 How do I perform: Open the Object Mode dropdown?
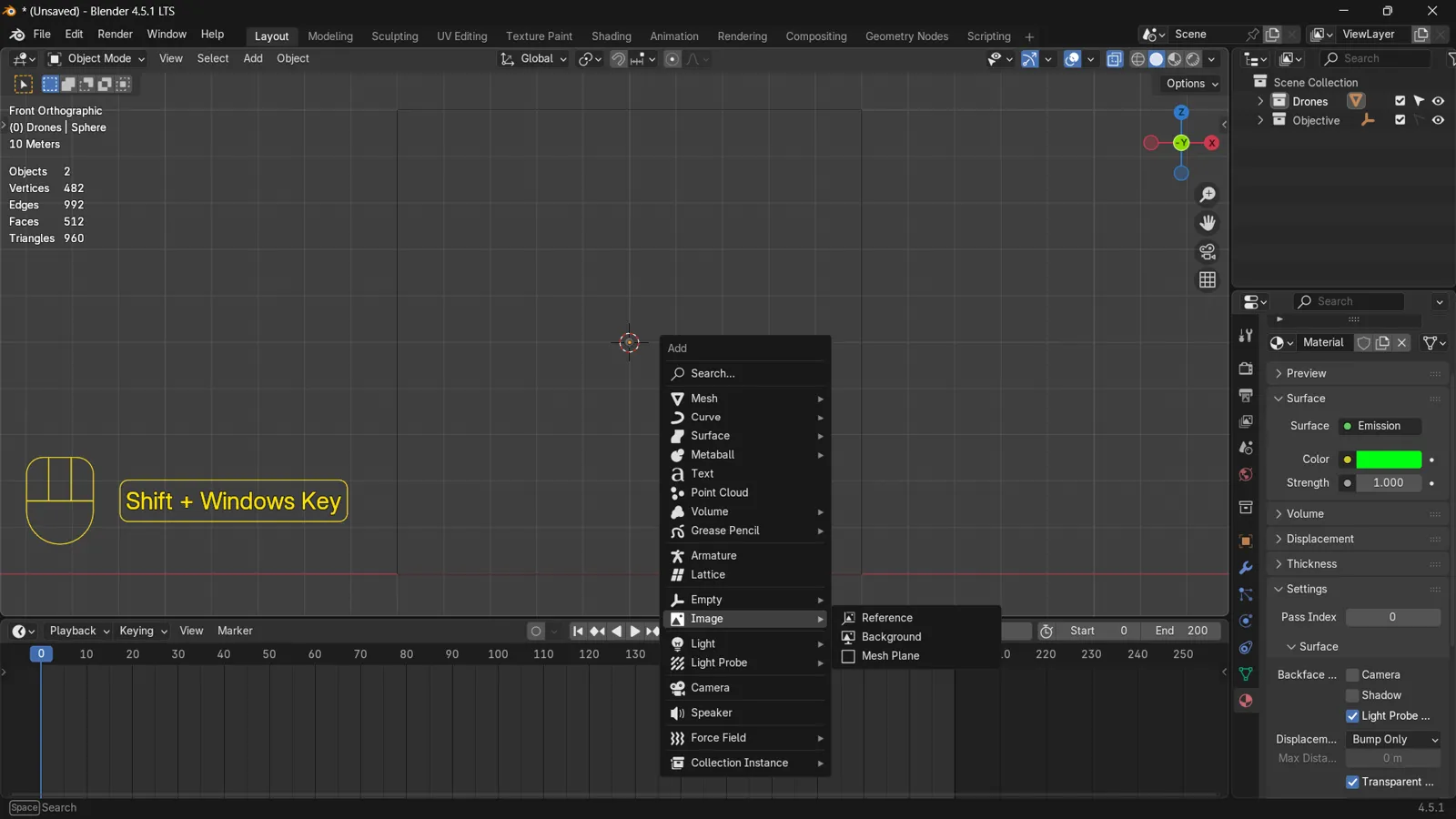[x=96, y=59]
